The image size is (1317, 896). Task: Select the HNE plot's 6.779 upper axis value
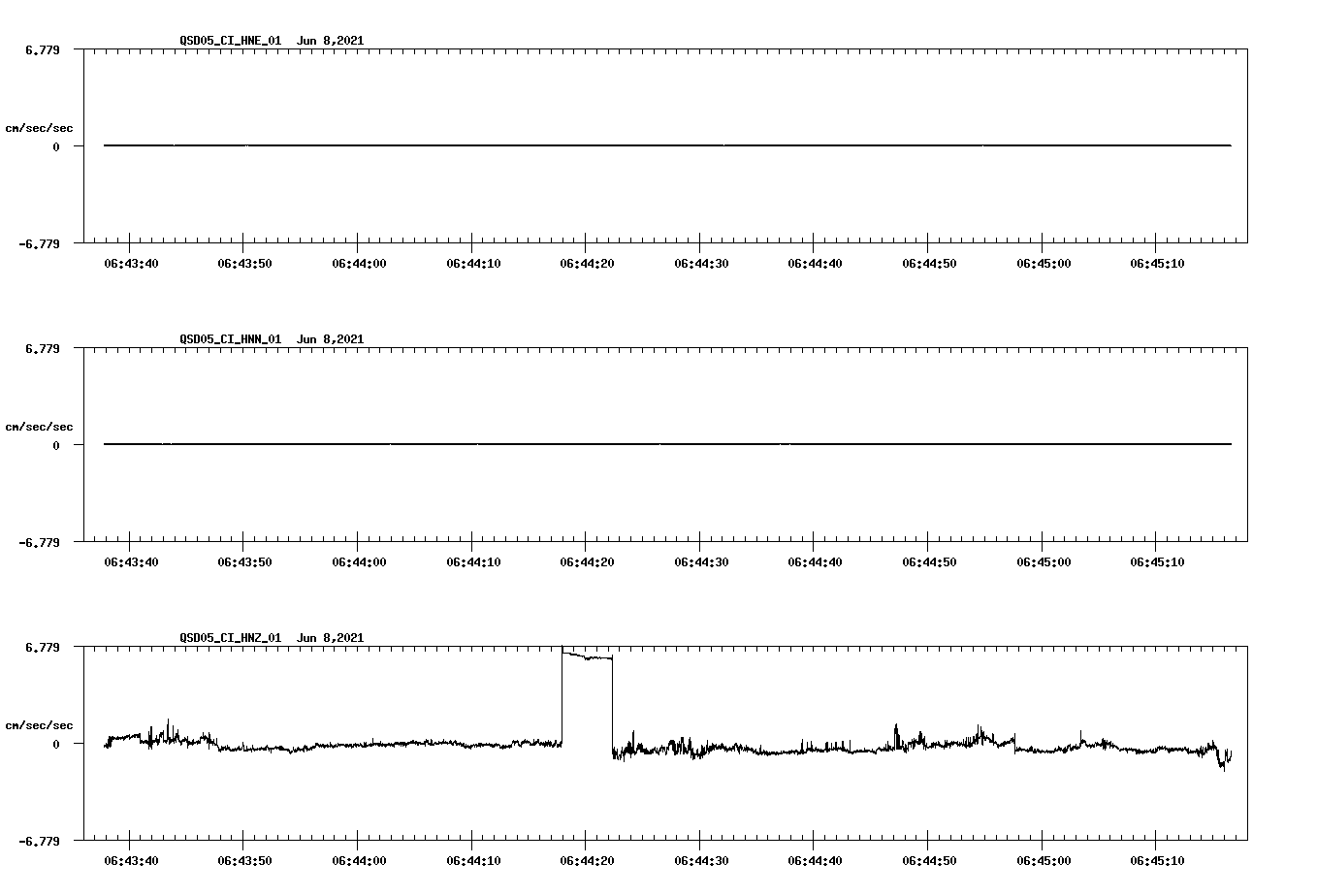point(43,49)
